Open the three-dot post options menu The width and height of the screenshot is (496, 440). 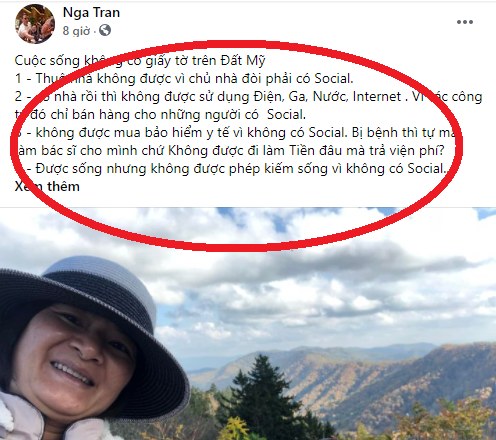(x=465, y=22)
